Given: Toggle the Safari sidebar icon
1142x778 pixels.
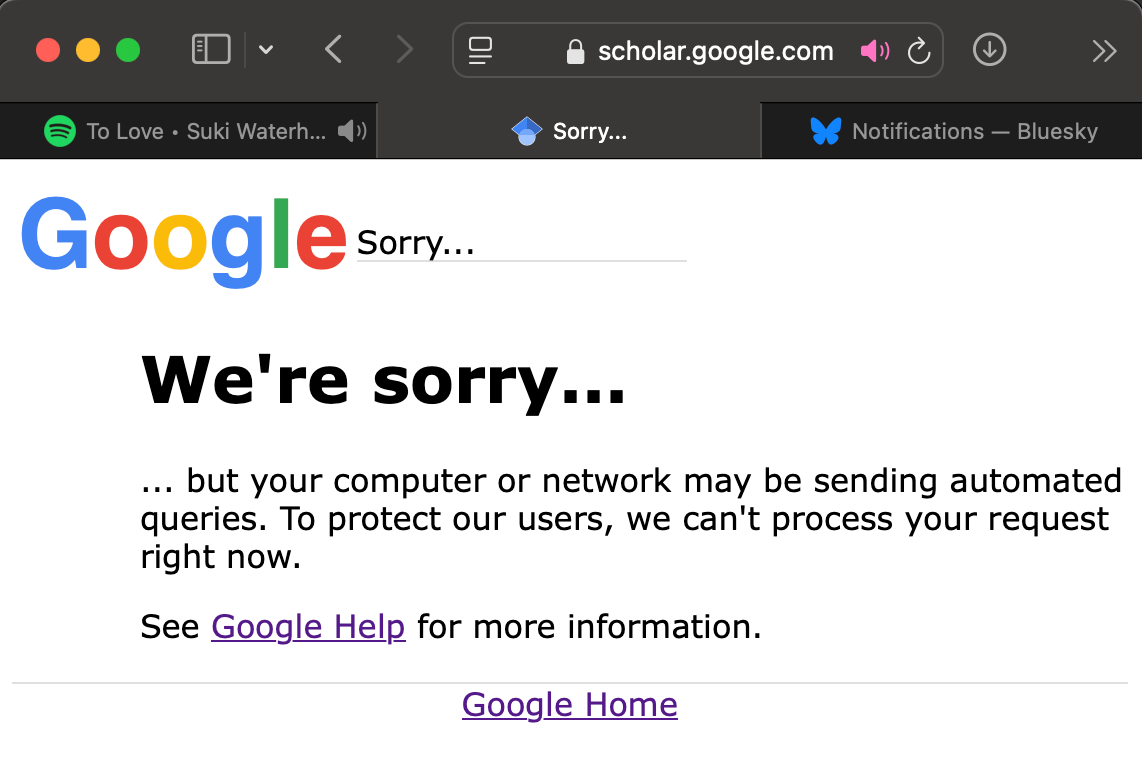Looking at the screenshot, I should 211,50.
